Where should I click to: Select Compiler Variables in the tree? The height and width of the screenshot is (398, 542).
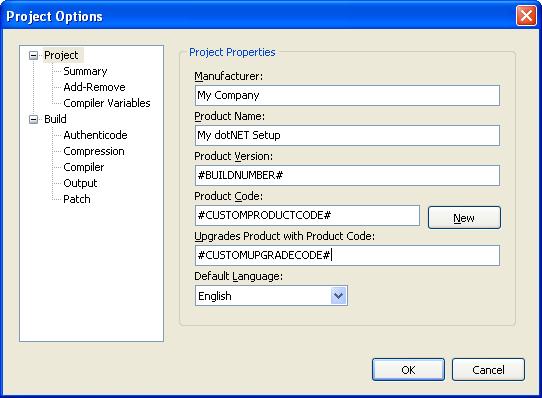click(107, 103)
